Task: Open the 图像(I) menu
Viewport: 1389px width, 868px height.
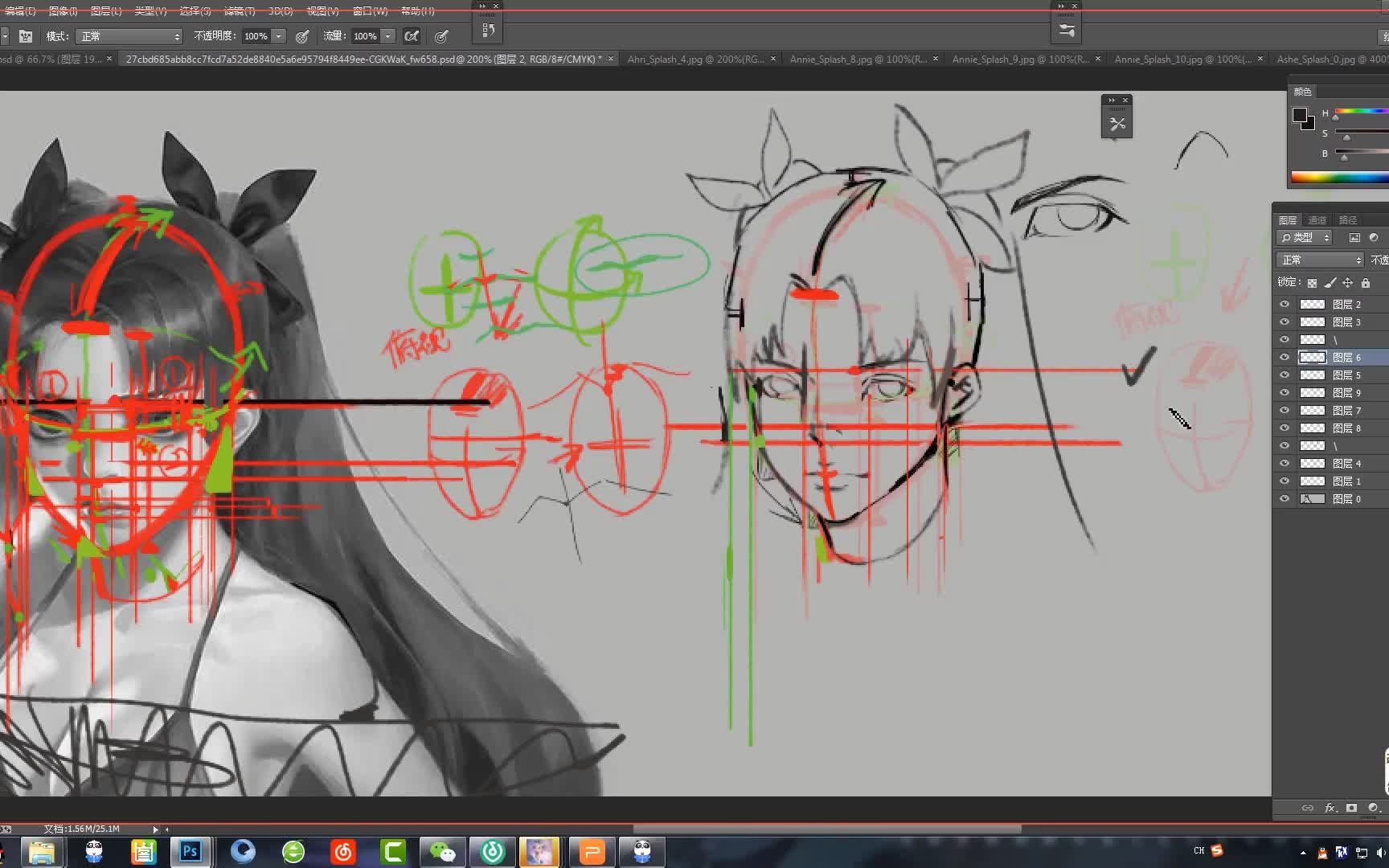Action: coord(63,10)
